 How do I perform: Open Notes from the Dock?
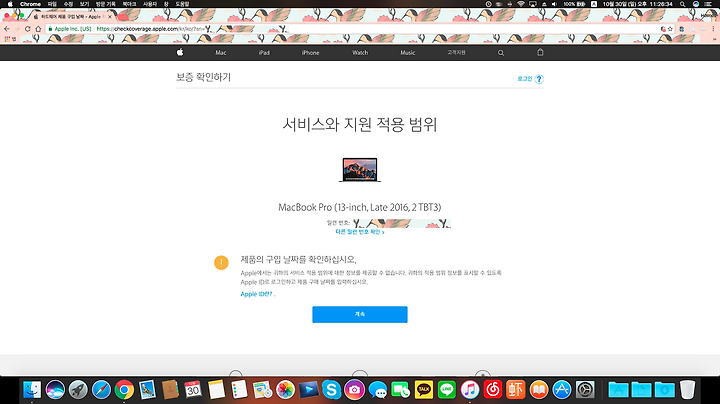[x=216, y=390]
